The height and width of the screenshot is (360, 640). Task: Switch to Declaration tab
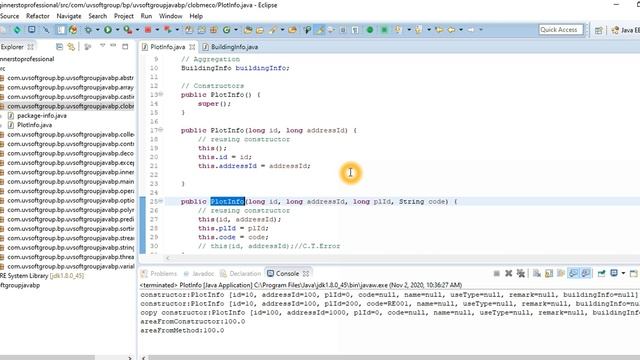(240, 273)
